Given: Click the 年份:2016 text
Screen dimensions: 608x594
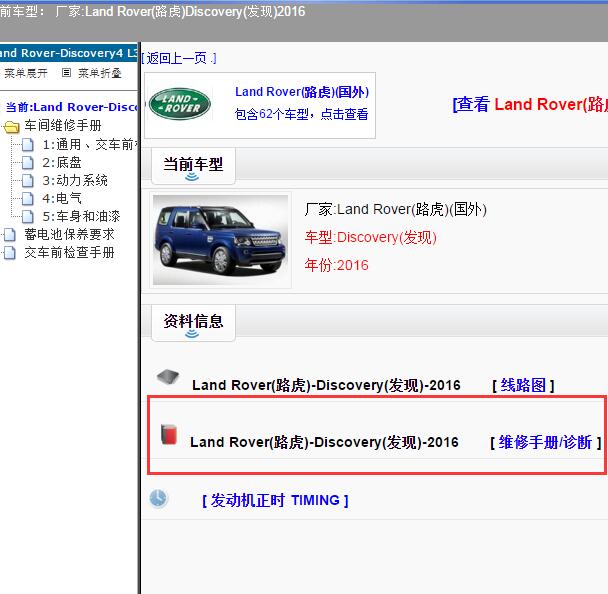Looking at the screenshot, I should click(x=337, y=265).
